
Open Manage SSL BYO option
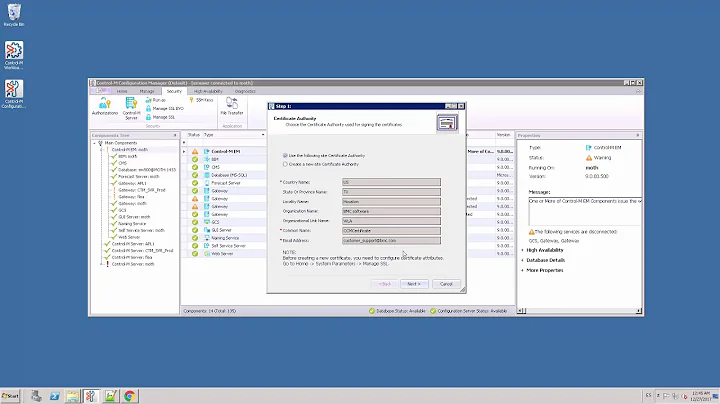point(164,109)
